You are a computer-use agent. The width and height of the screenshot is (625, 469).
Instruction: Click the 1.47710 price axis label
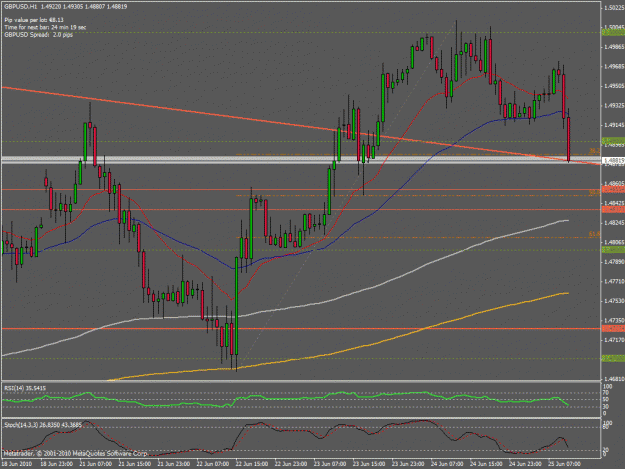click(614, 281)
